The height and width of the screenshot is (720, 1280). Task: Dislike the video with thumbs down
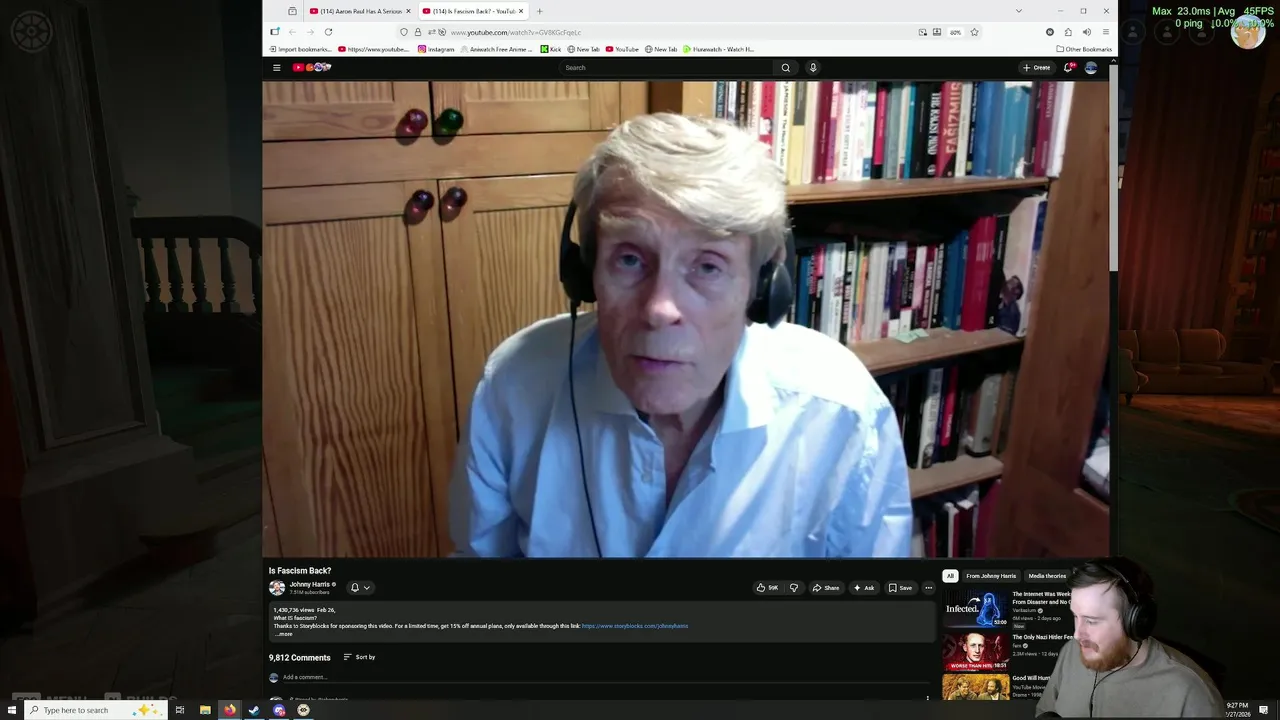[x=794, y=588]
